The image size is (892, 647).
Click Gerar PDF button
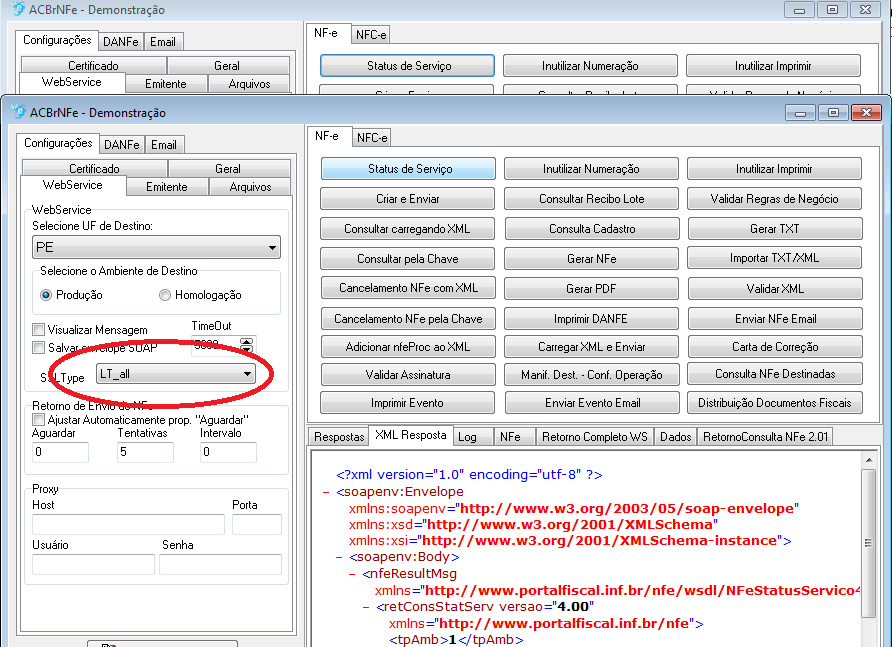click(592, 289)
